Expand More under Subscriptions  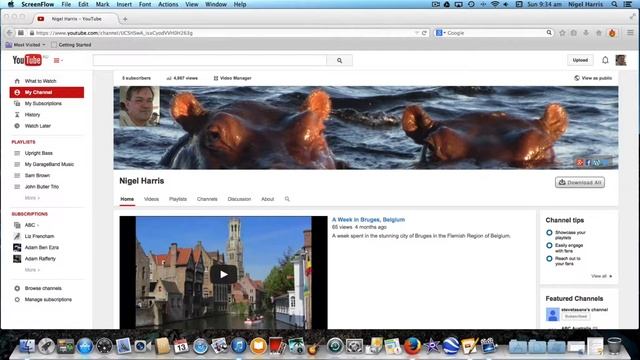click(32, 270)
